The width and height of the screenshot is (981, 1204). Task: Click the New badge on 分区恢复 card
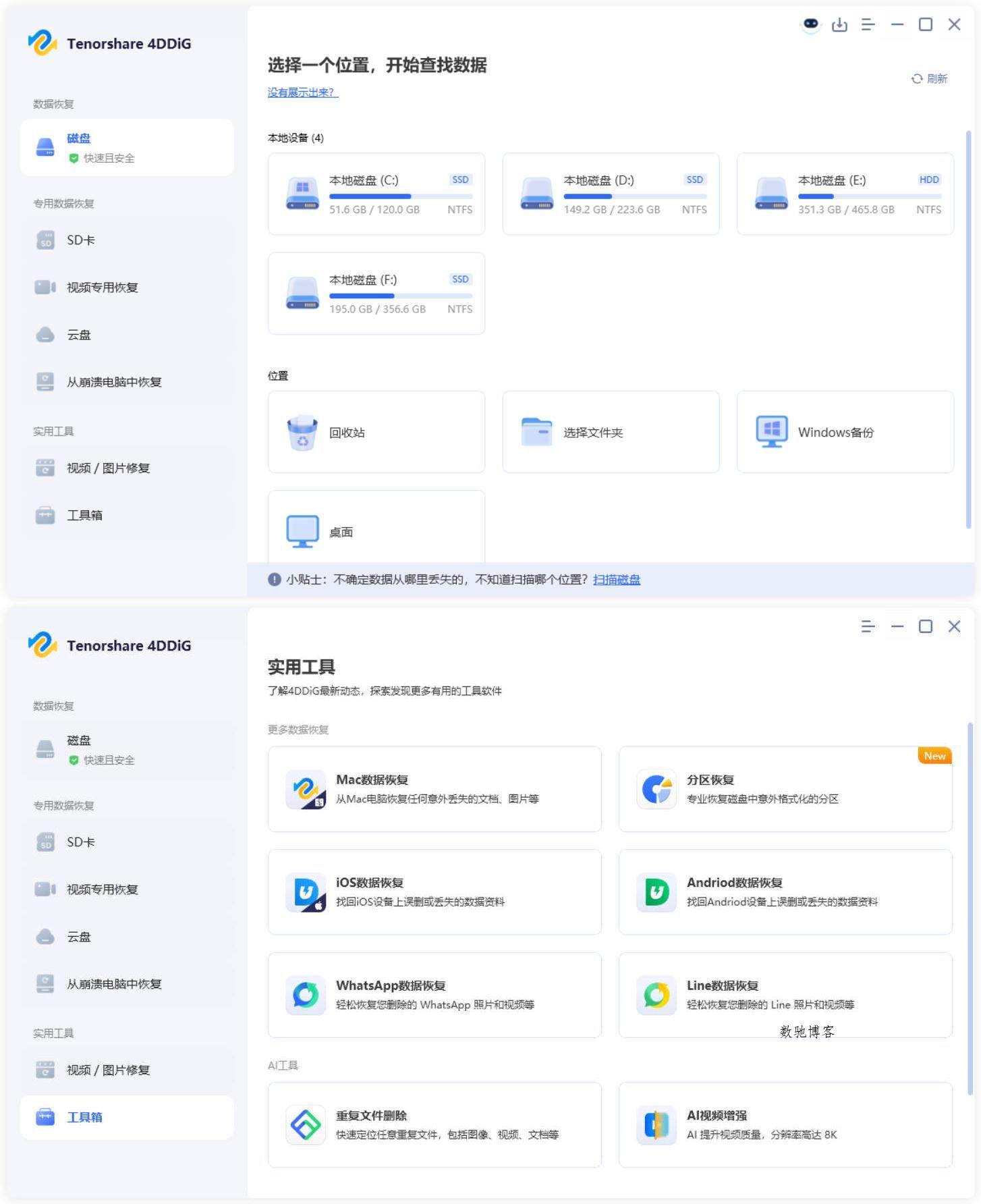[x=935, y=756]
